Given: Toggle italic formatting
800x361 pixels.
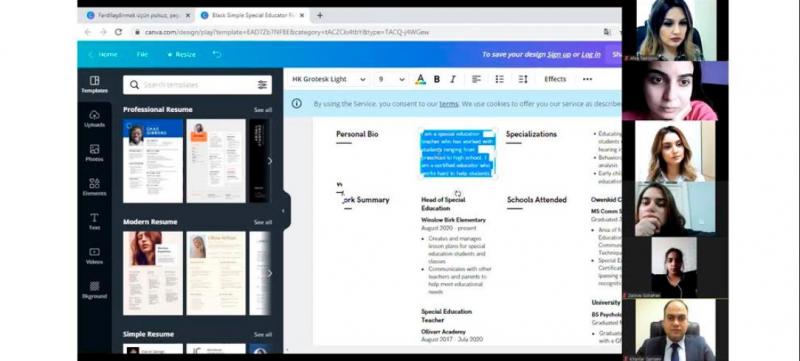Looking at the screenshot, I should tap(453, 79).
